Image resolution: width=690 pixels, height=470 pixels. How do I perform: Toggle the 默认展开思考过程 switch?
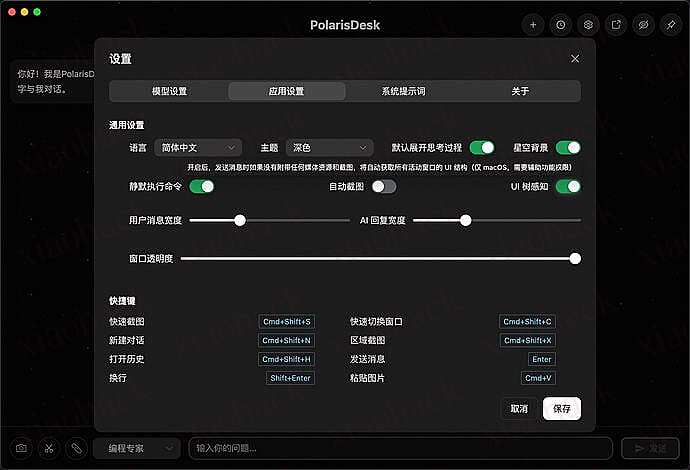click(x=482, y=147)
